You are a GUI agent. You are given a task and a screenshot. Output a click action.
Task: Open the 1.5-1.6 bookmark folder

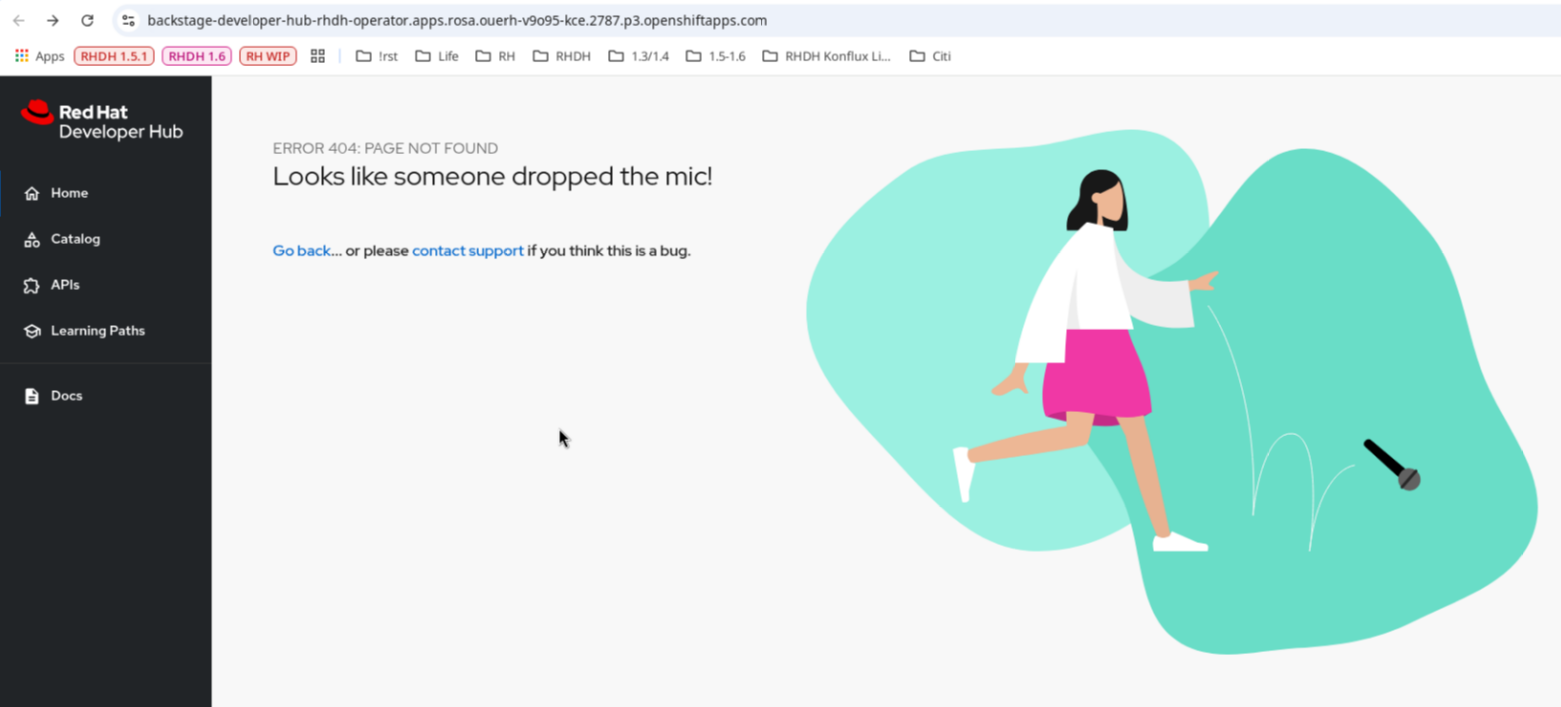715,56
